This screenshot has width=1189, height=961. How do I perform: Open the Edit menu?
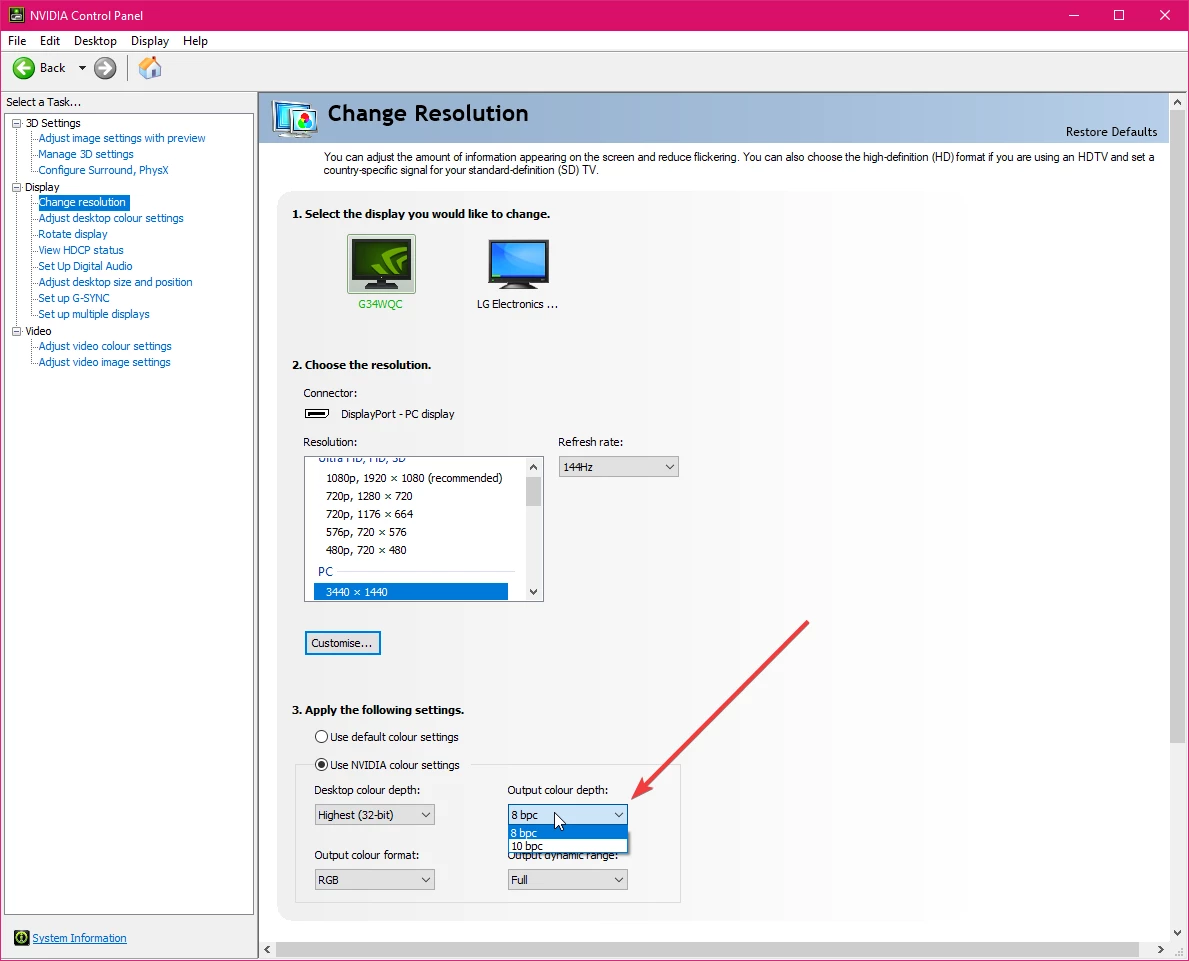click(x=50, y=41)
